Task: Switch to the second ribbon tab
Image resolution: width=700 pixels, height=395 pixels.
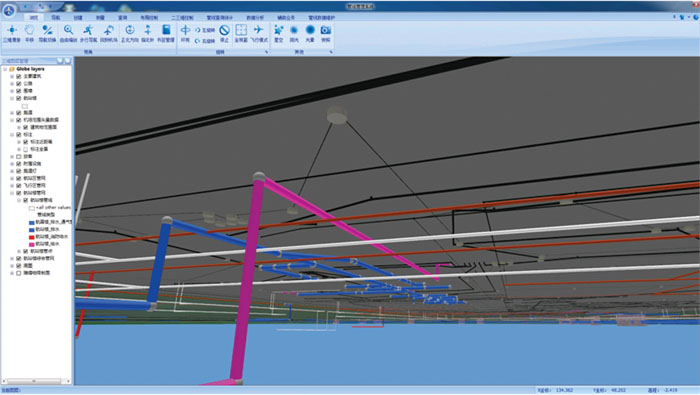Action: (56, 17)
